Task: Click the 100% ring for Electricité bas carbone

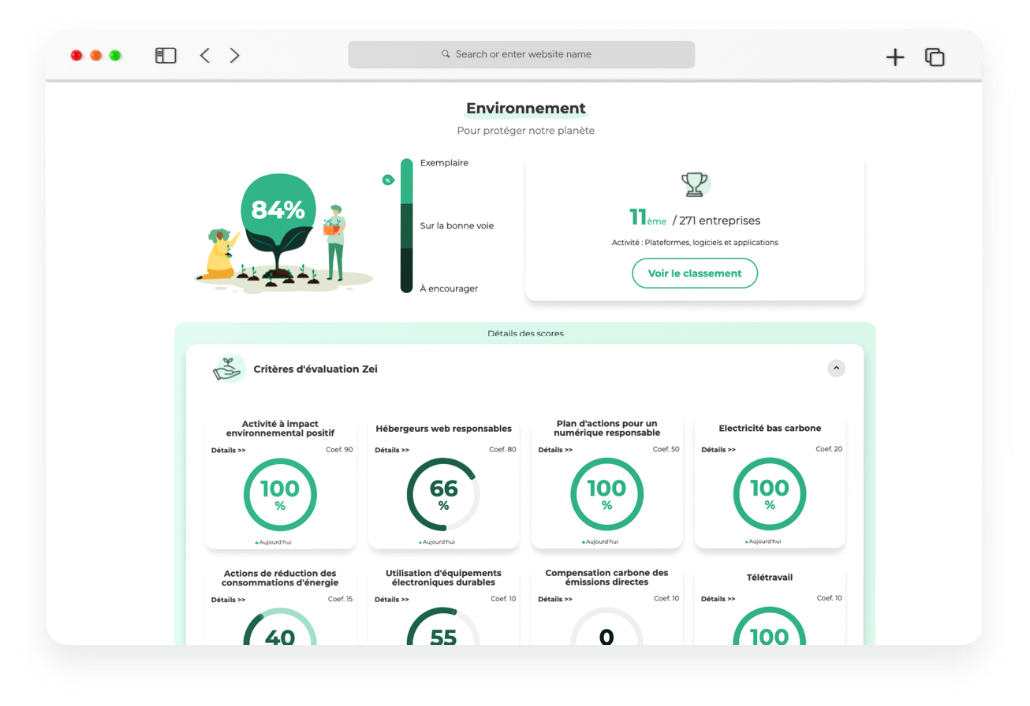Action: [769, 494]
